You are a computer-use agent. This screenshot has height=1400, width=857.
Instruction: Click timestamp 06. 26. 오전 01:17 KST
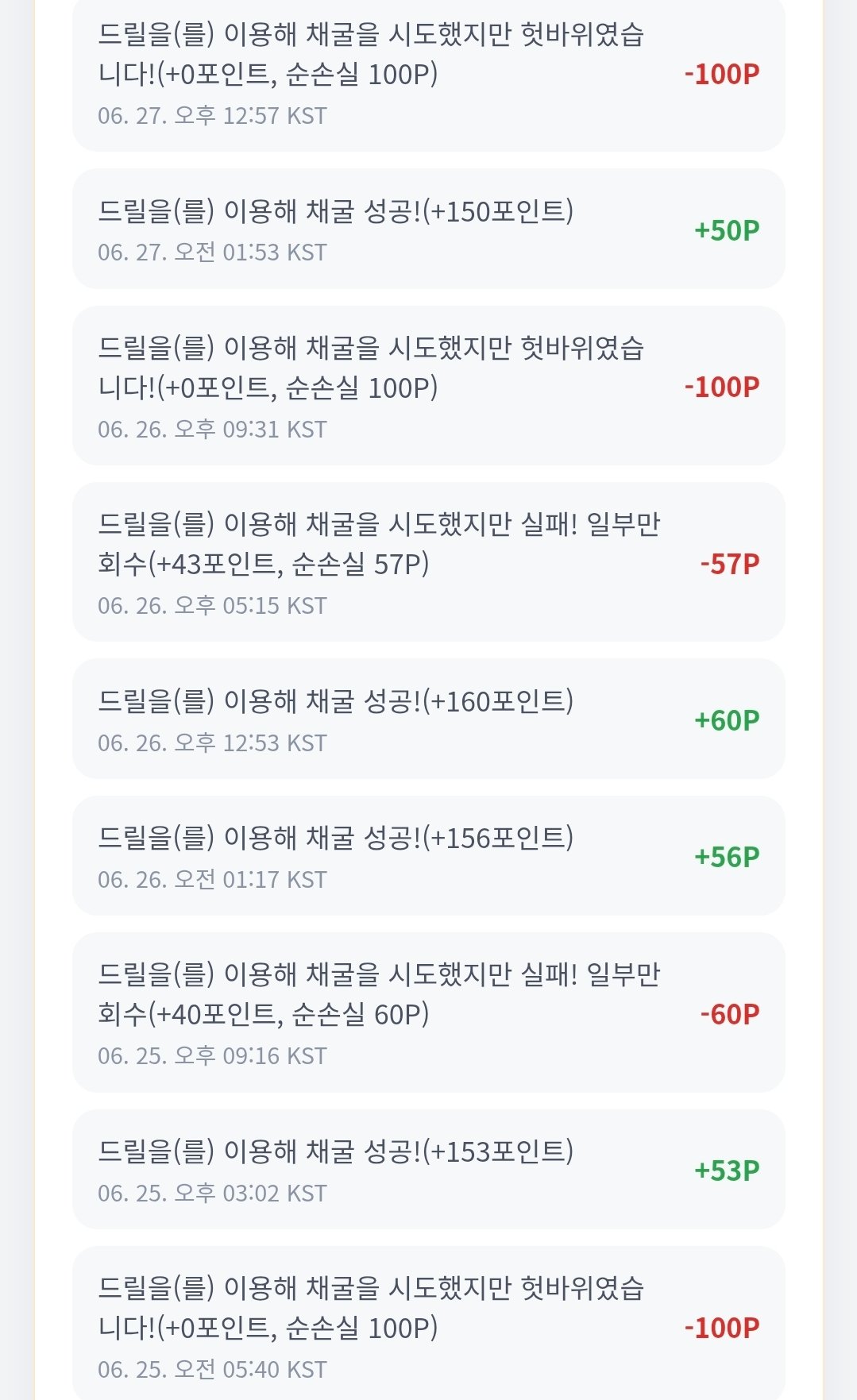(212, 880)
